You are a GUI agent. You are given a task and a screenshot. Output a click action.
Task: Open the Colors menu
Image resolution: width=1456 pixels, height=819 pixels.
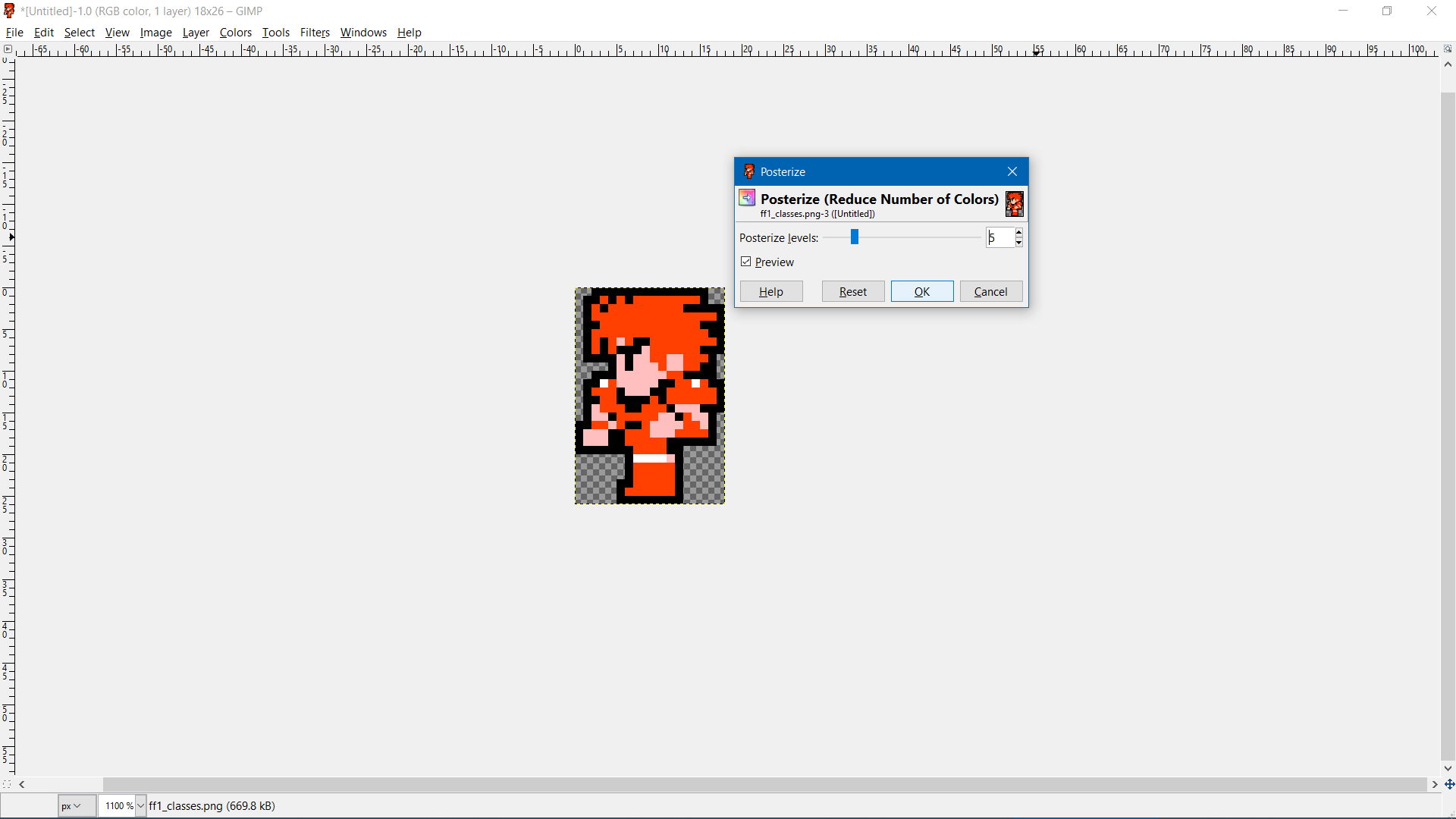(235, 32)
